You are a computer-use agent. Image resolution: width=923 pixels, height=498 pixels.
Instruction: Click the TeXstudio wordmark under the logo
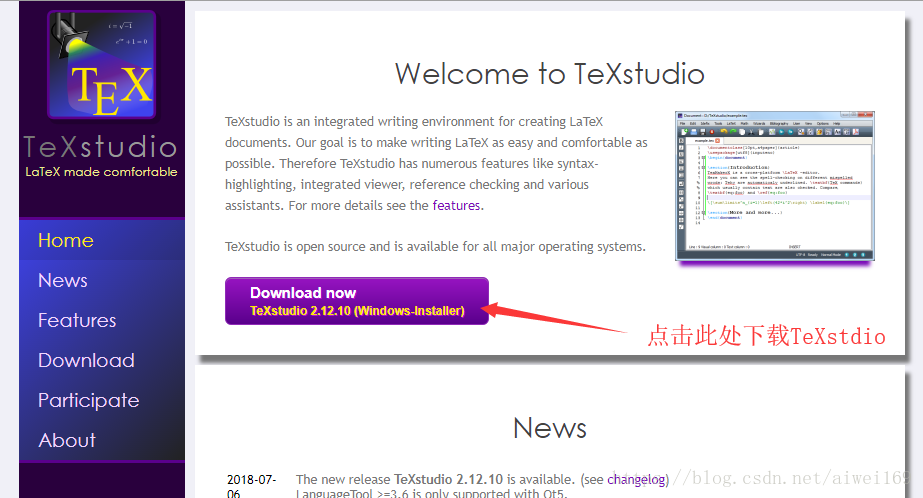pyautogui.click(x=101, y=147)
